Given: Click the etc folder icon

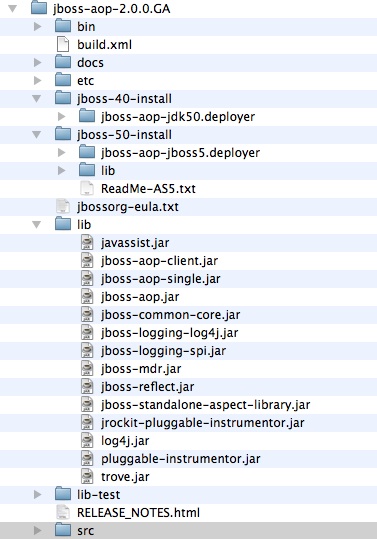Looking at the screenshot, I should (63, 80).
